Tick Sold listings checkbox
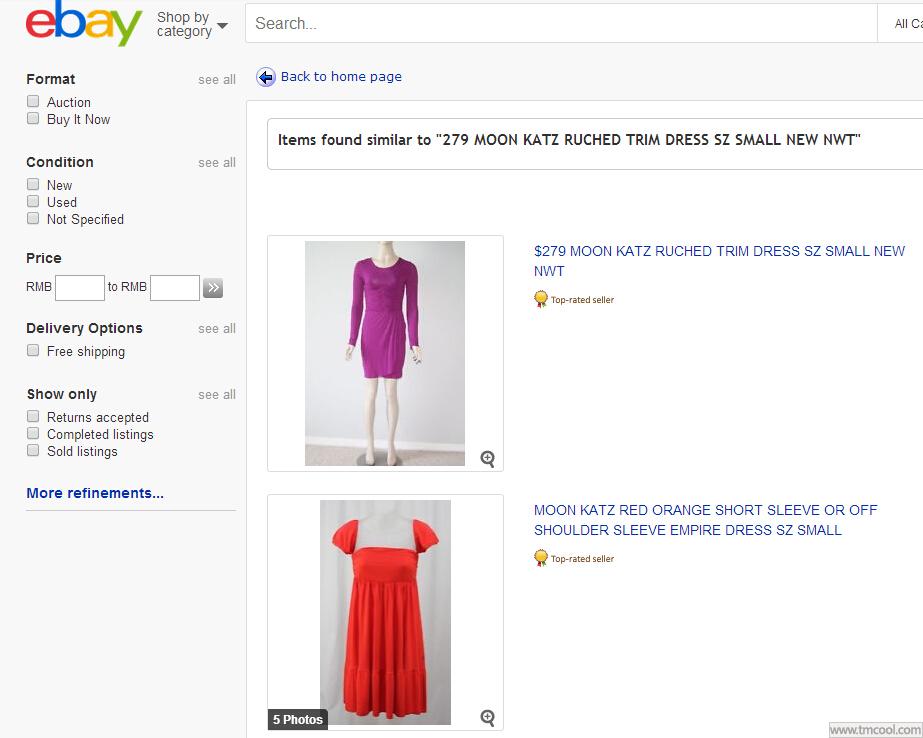Viewport: 923px width, 738px height. 33,450
